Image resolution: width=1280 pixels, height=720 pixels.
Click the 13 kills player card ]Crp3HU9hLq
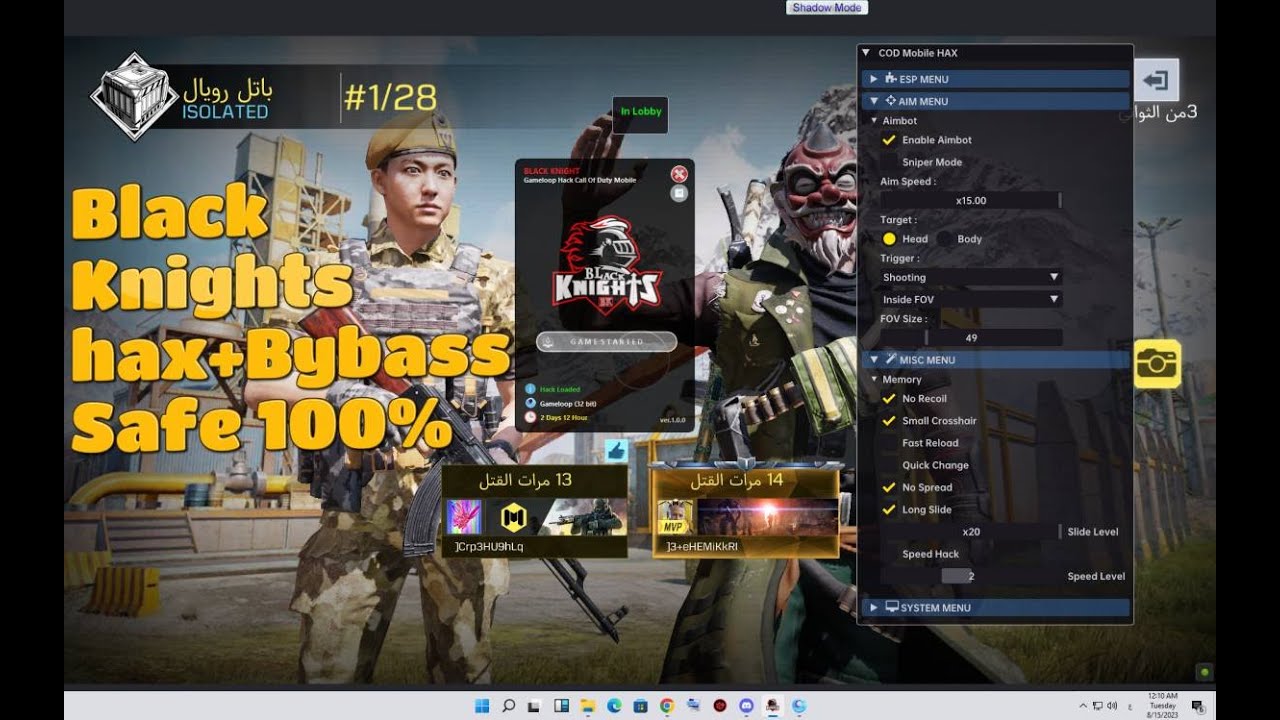pos(535,512)
